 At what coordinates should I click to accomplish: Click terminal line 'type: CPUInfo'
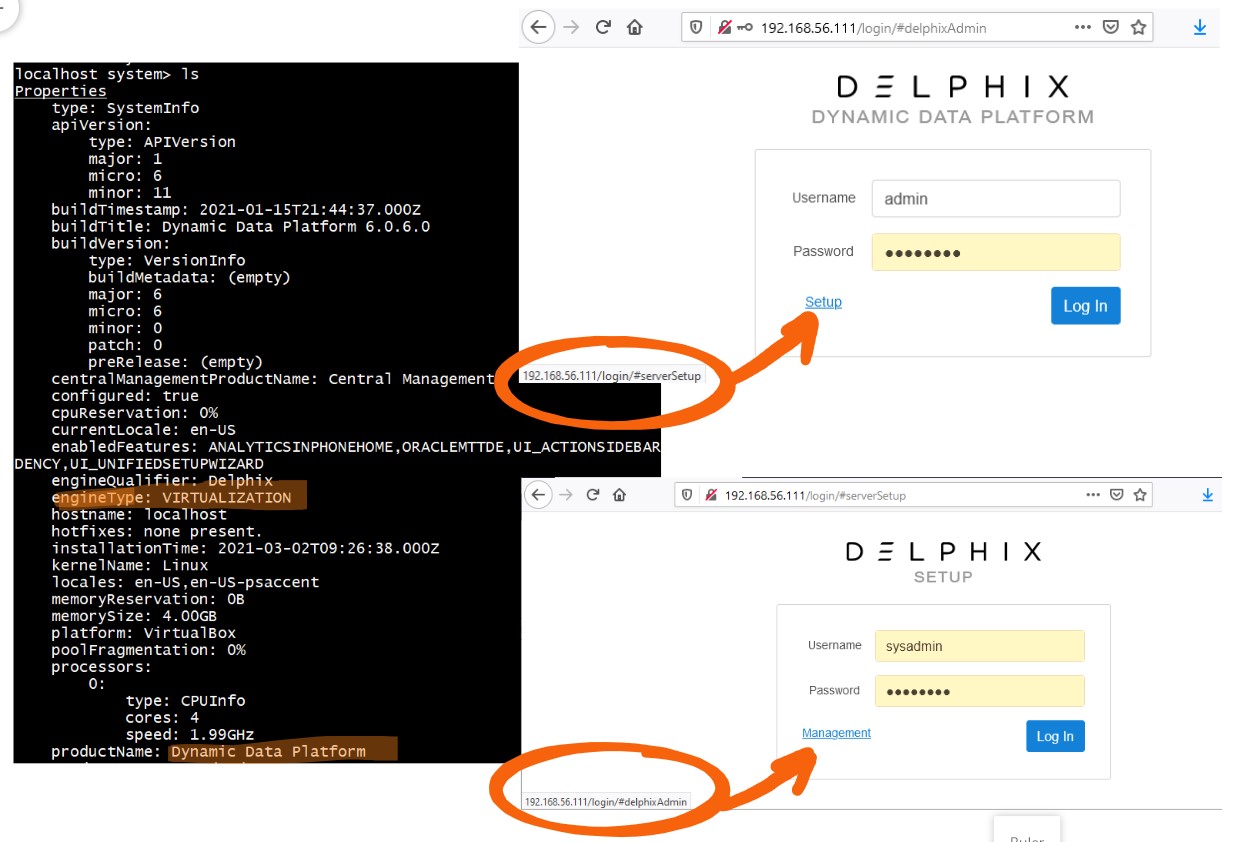pyautogui.click(x=185, y=700)
